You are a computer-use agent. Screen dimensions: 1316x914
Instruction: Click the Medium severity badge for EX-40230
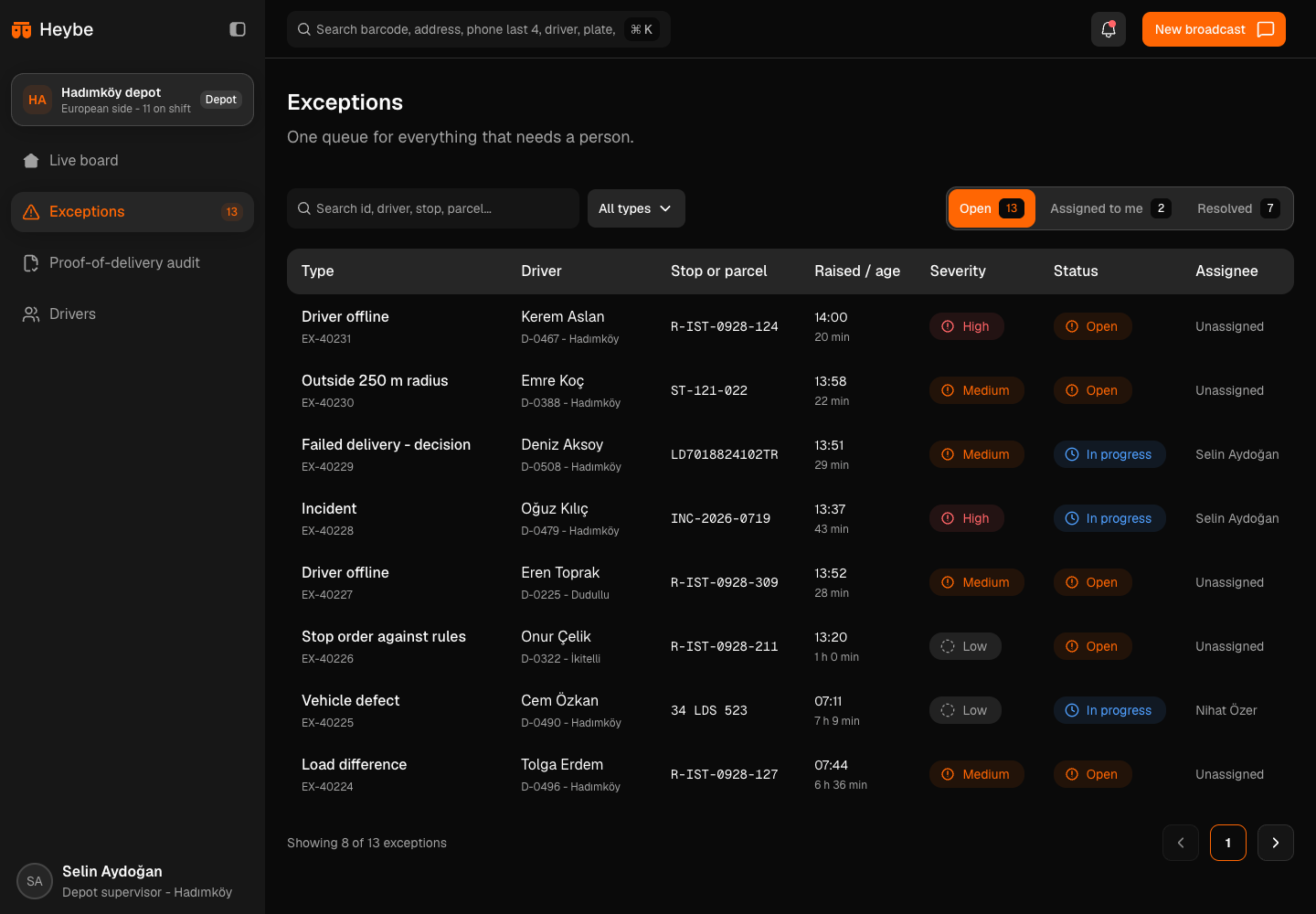pos(977,390)
